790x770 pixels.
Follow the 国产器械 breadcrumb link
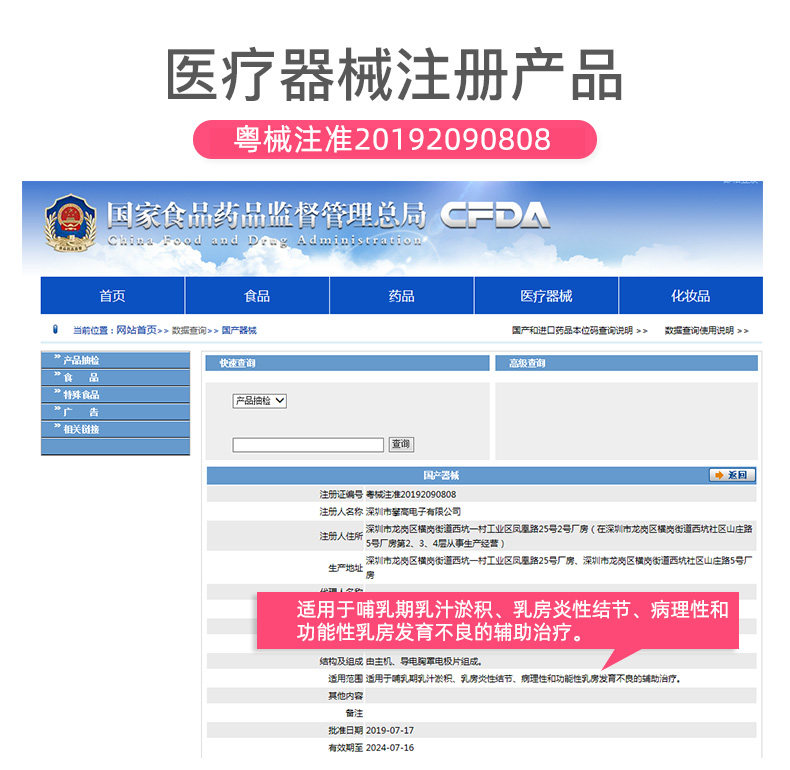pyautogui.click(x=239, y=331)
